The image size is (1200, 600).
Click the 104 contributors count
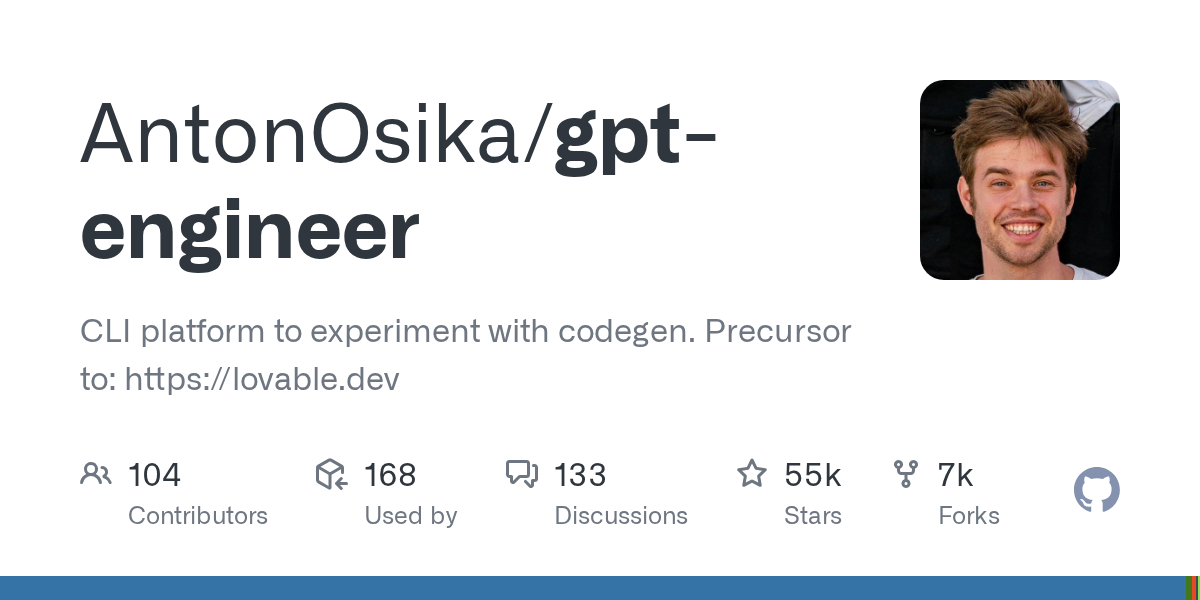tap(154, 475)
